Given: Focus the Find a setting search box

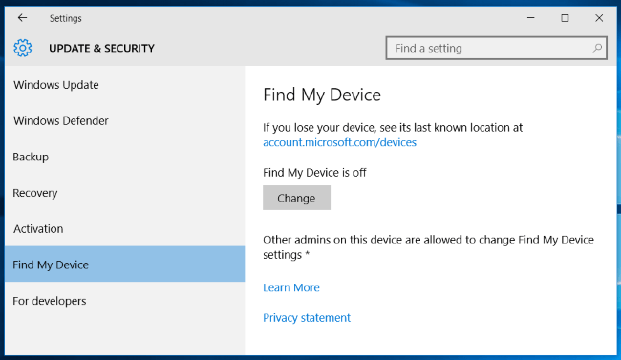Looking at the screenshot, I should (497, 48).
